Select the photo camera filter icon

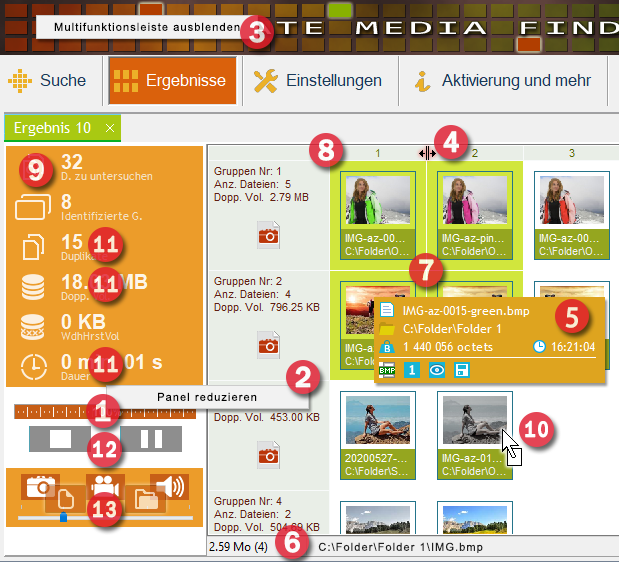click(x=40, y=486)
